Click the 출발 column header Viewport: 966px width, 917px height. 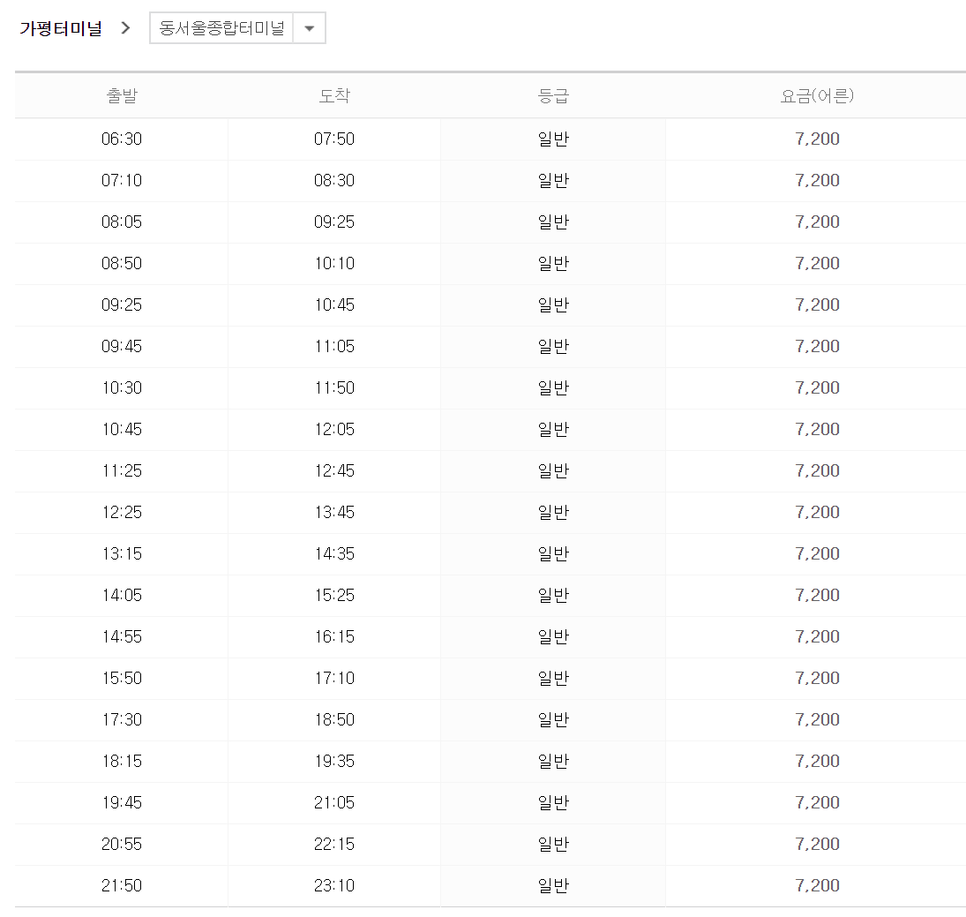[122, 96]
